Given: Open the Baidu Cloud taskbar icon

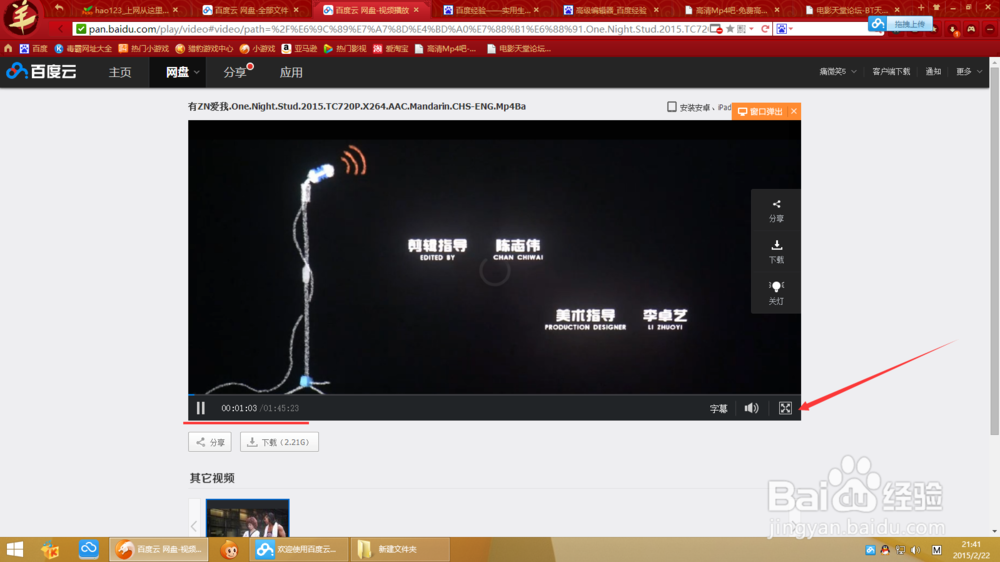Looking at the screenshot, I should [89, 549].
